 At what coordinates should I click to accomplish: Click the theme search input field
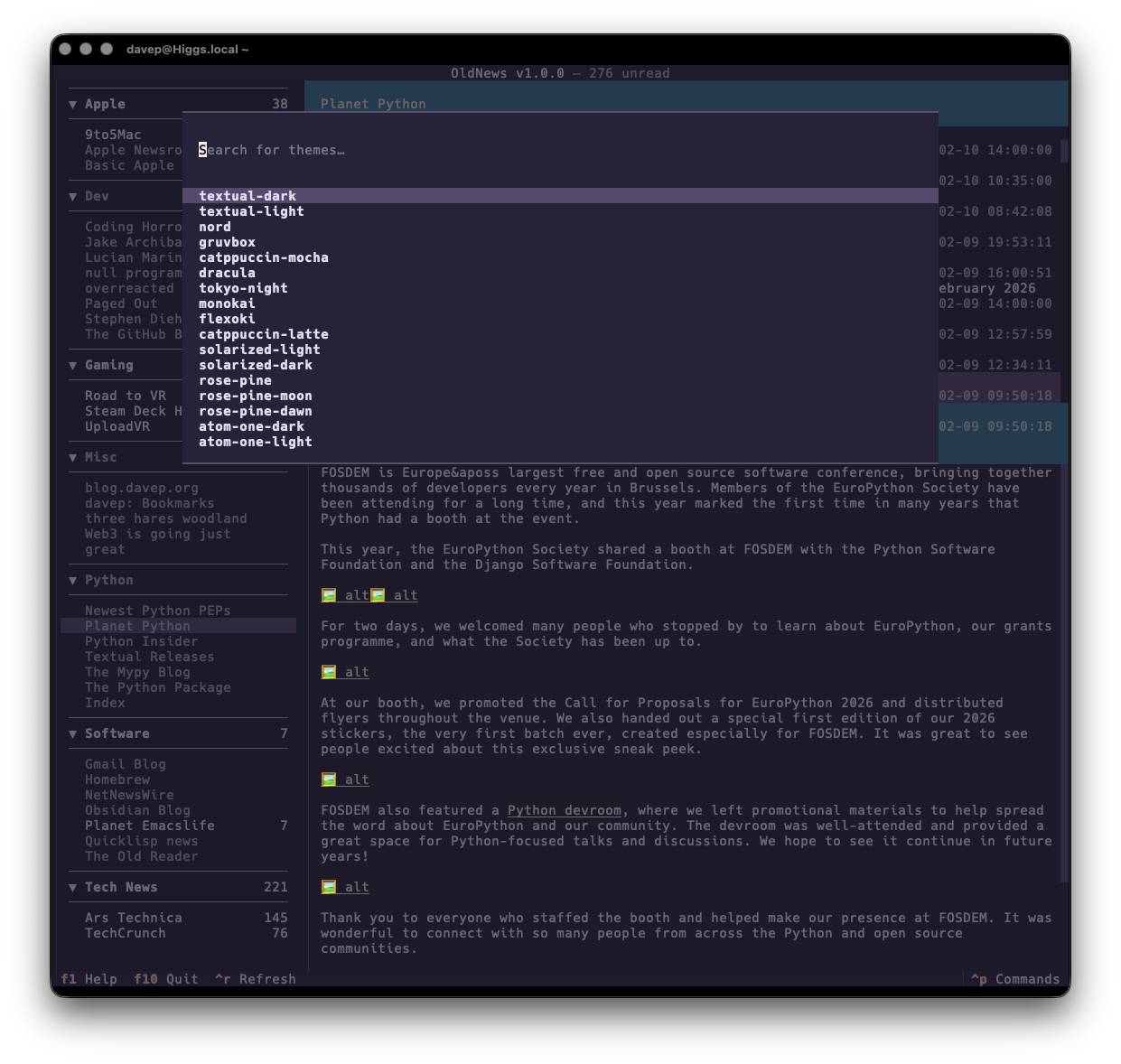click(x=361, y=149)
